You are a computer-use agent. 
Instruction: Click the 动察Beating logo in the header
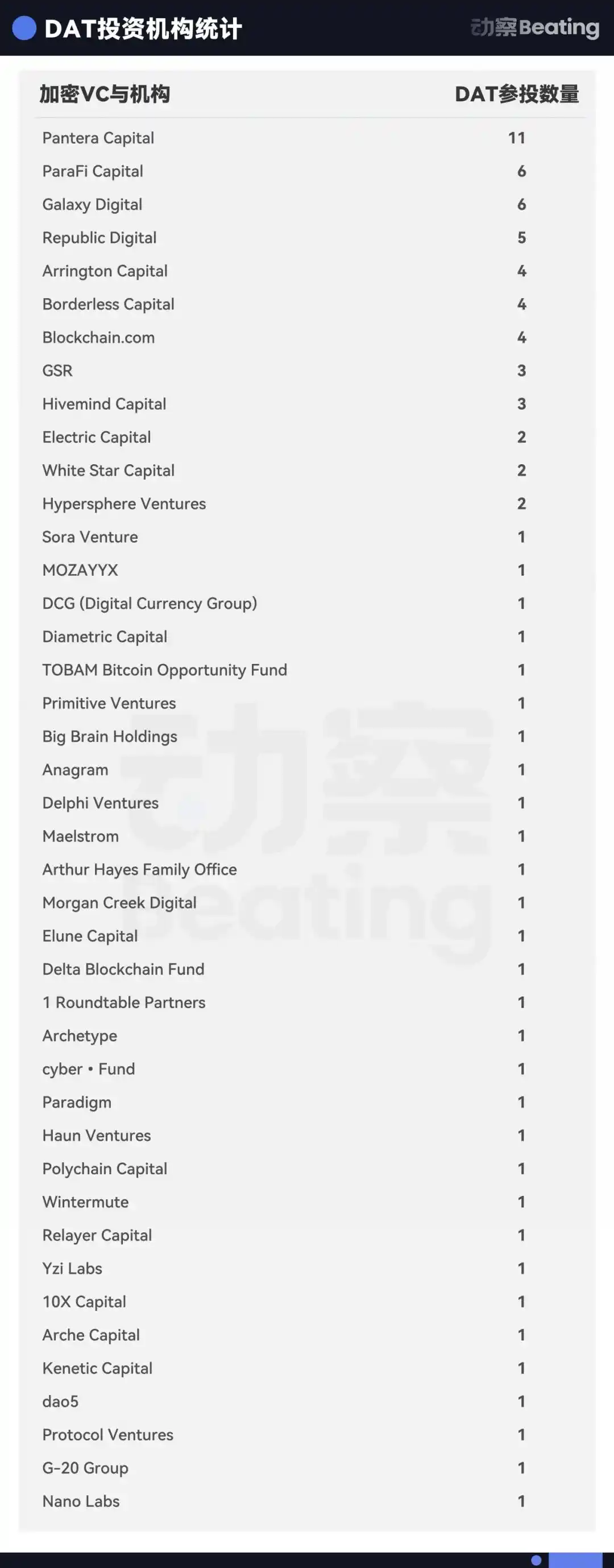pos(534,27)
